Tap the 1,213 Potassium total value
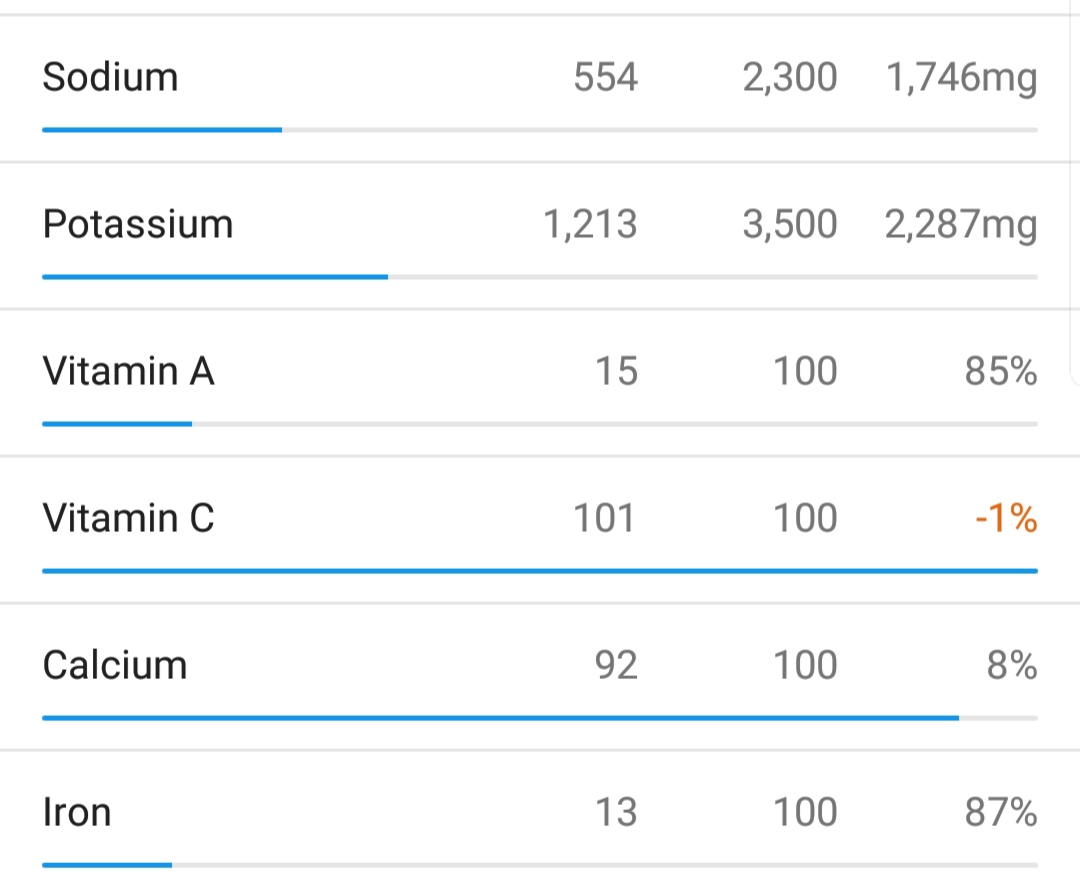This screenshot has width=1080, height=894. 590,224
